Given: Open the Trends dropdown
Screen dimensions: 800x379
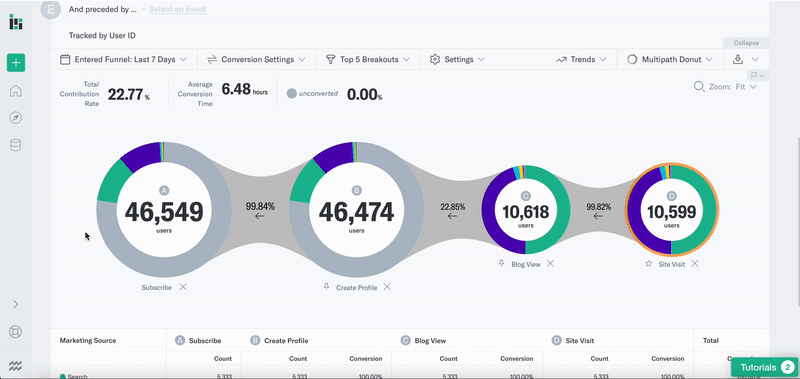Looking at the screenshot, I should [581, 60].
